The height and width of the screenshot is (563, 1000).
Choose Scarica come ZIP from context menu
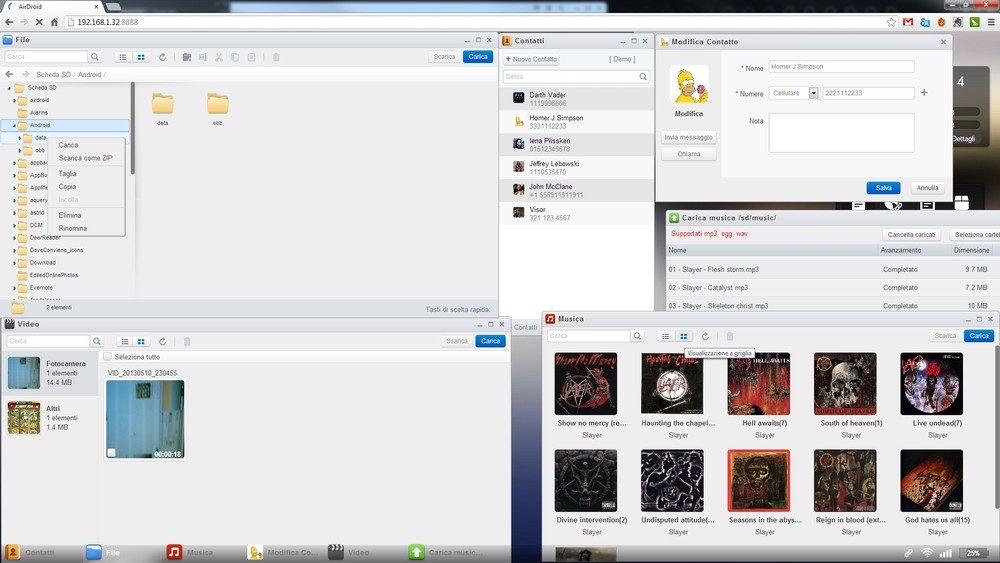point(87,158)
